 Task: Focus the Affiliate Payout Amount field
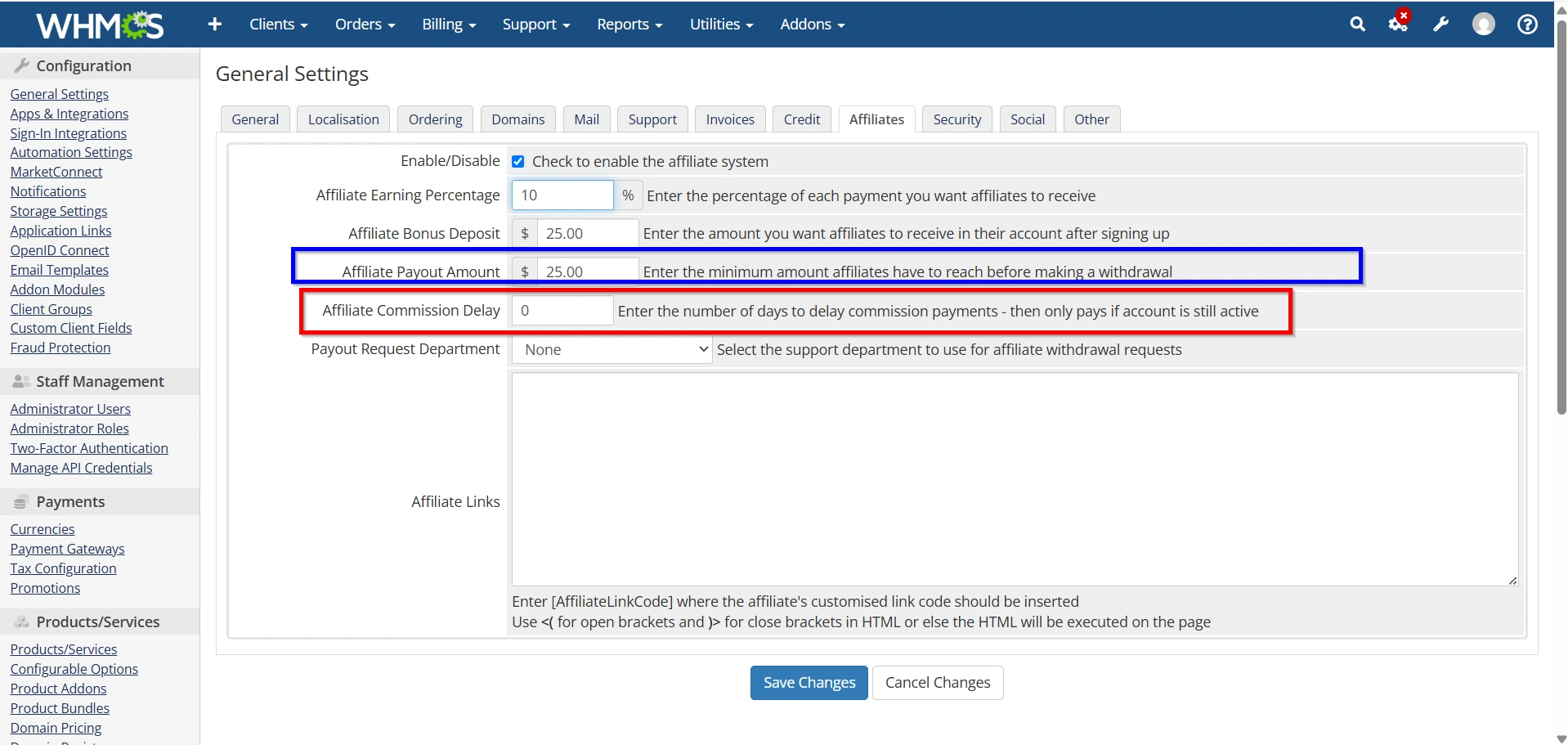click(587, 272)
